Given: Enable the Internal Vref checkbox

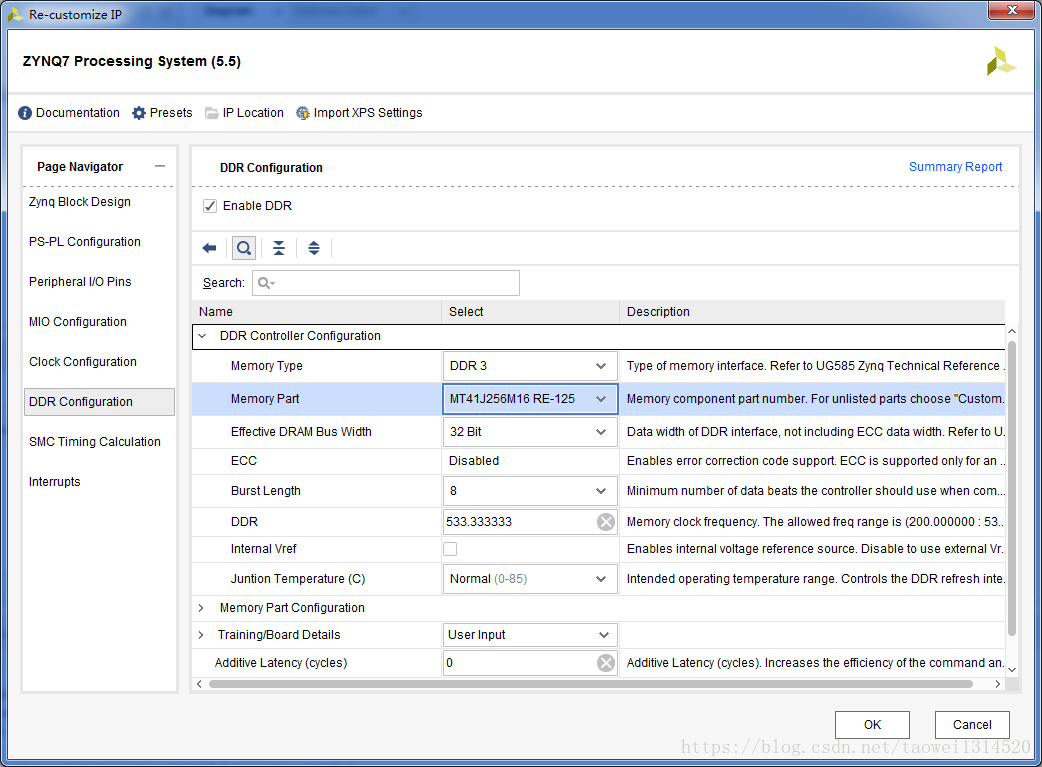Looking at the screenshot, I should [x=450, y=549].
